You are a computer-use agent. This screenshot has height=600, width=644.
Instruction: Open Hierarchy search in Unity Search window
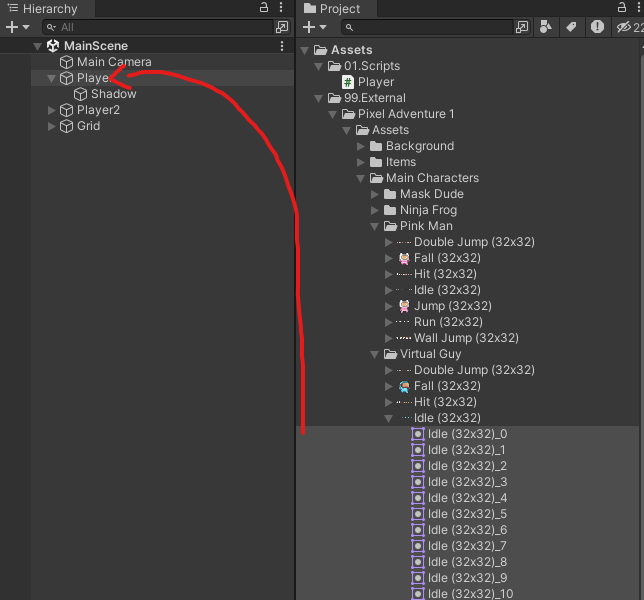[x=282, y=27]
